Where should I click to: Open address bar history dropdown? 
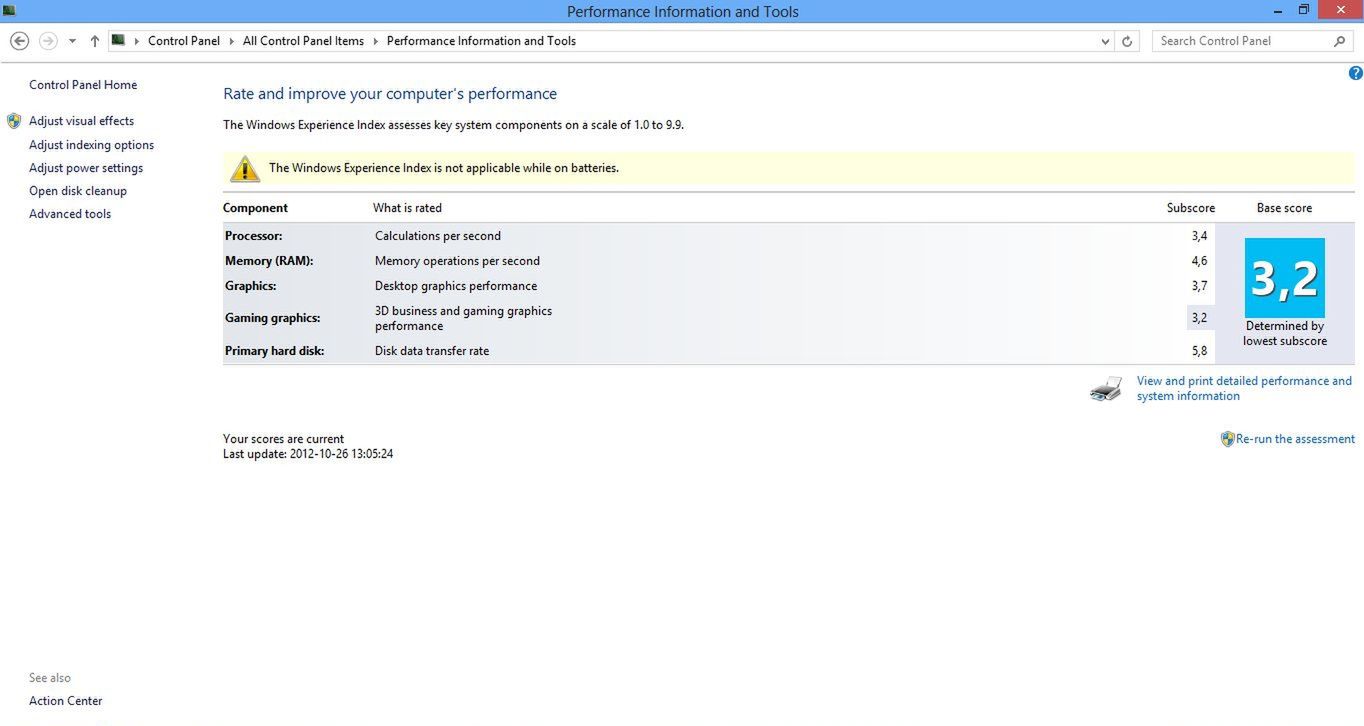1105,41
